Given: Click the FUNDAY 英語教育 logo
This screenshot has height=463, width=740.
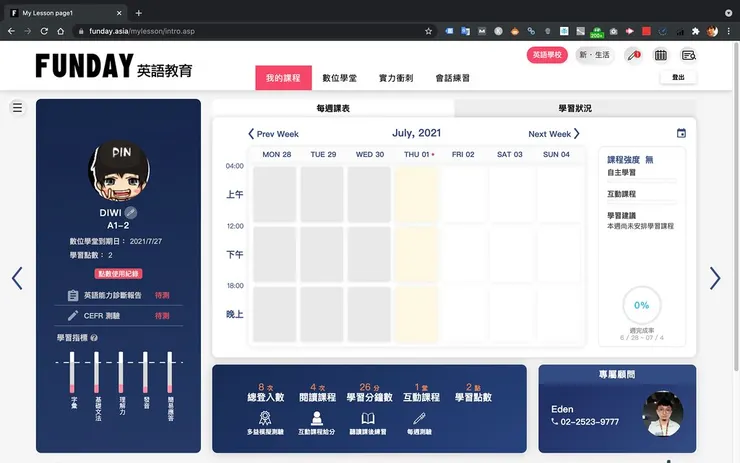Looking at the screenshot, I should 114,66.
